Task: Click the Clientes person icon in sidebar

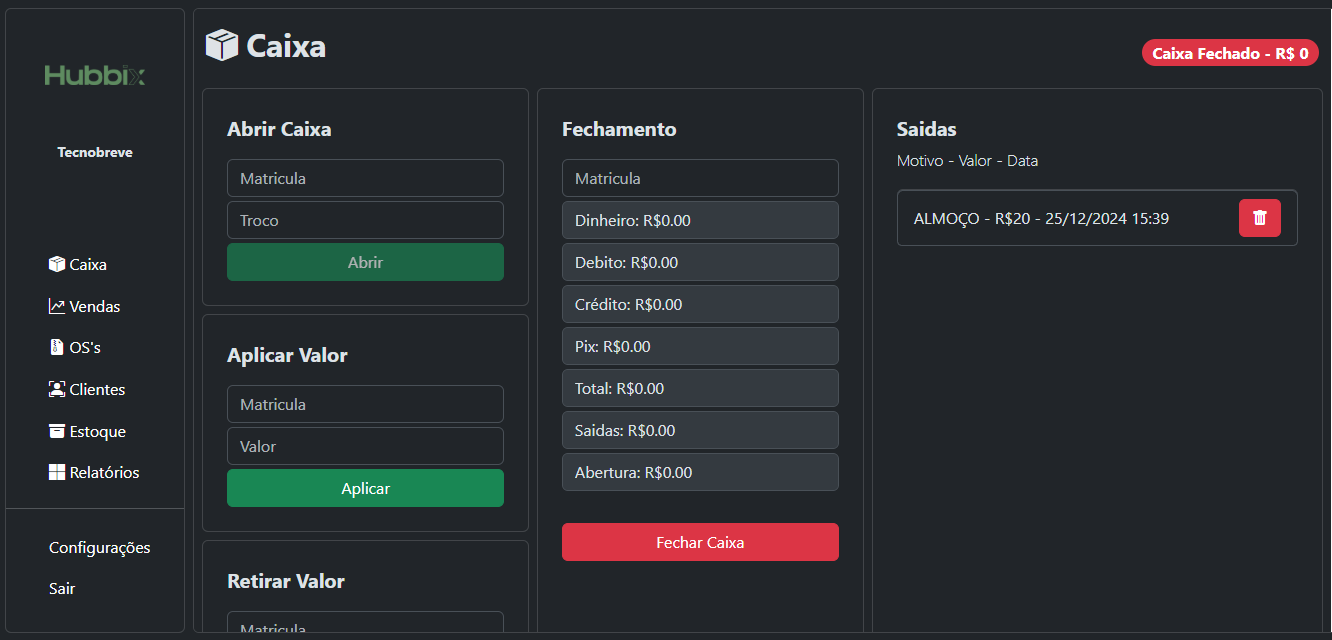Action: coord(57,389)
